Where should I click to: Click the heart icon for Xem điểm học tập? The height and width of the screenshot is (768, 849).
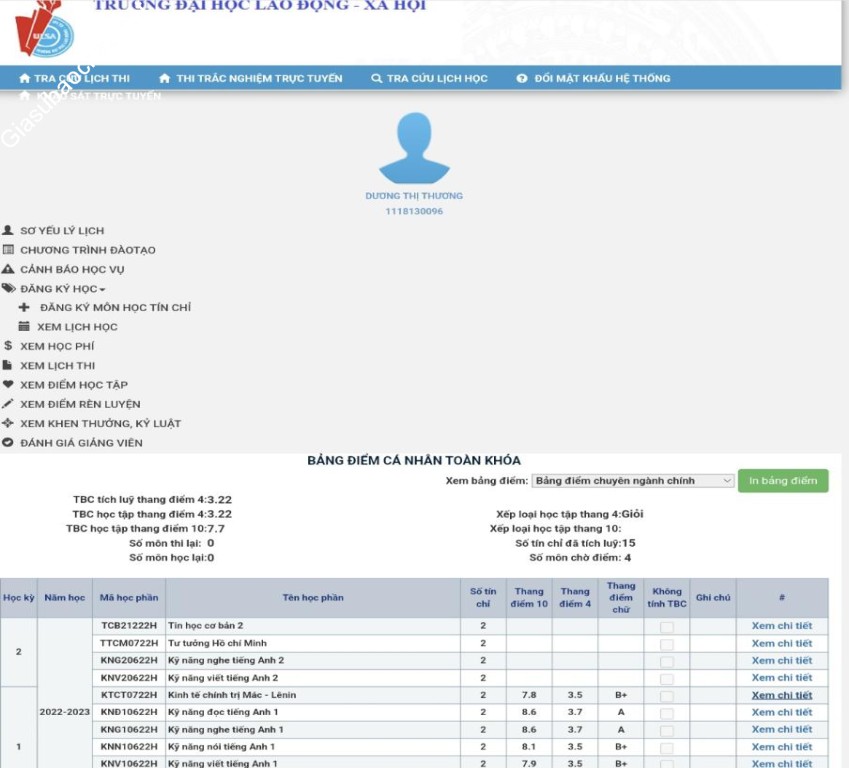coord(8,385)
